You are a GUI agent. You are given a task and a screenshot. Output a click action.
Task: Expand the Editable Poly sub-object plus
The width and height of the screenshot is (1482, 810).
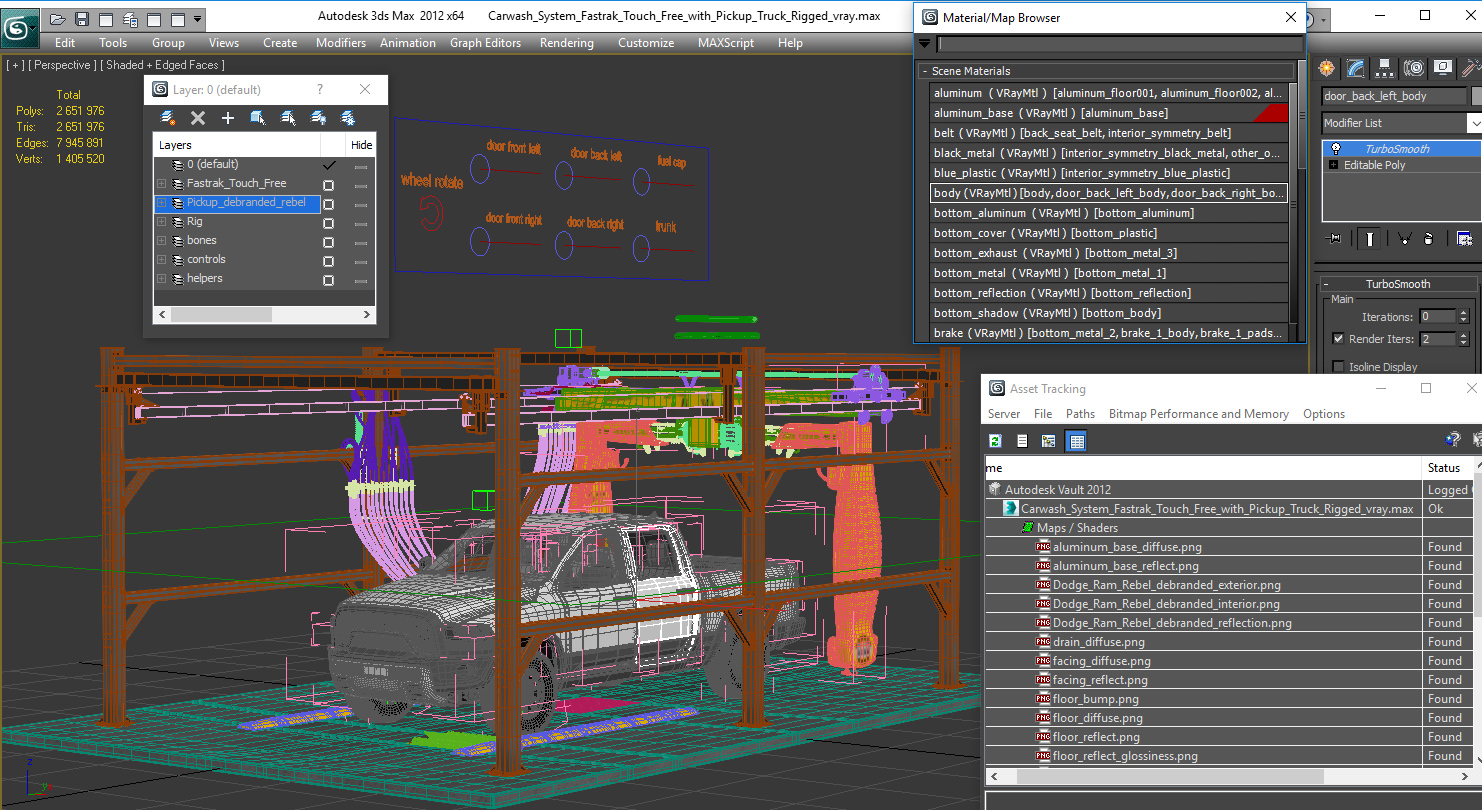point(1333,165)
